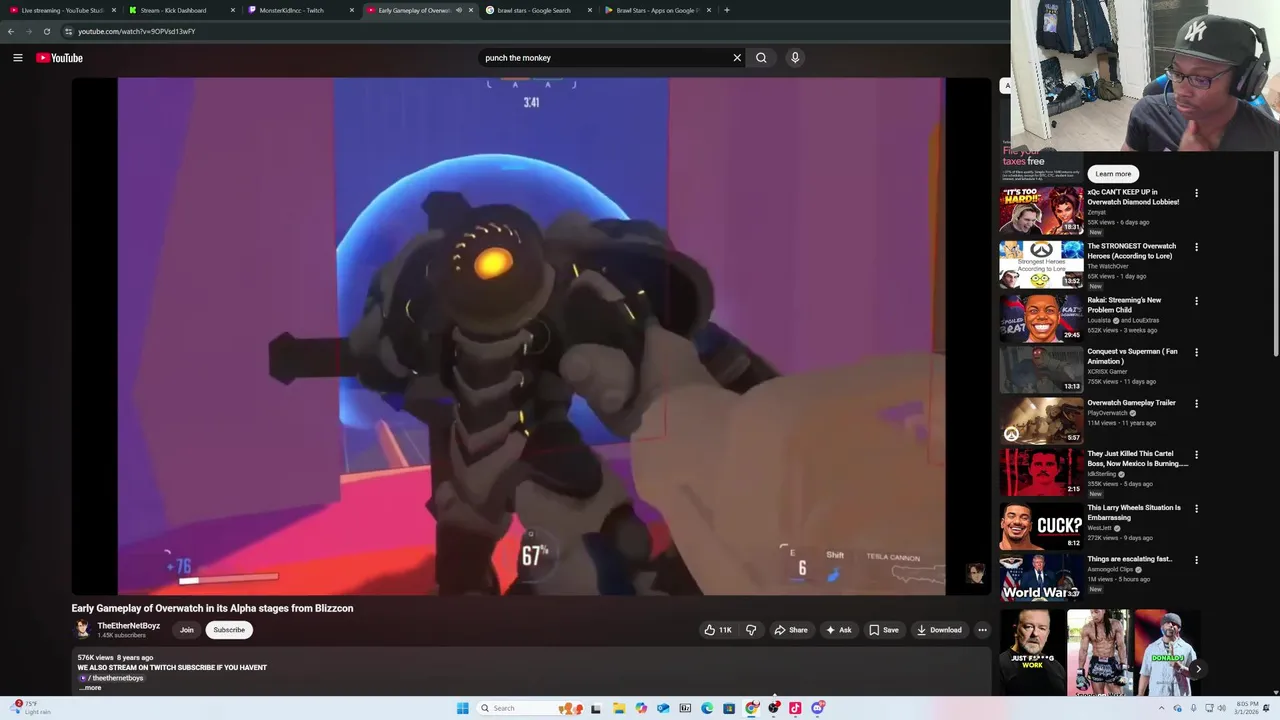This screenshot has height=720, width=1280.
Task: Open 'The STRONGEST Overwatch Heroes' video thumbnail
Action: (1041, 264)
